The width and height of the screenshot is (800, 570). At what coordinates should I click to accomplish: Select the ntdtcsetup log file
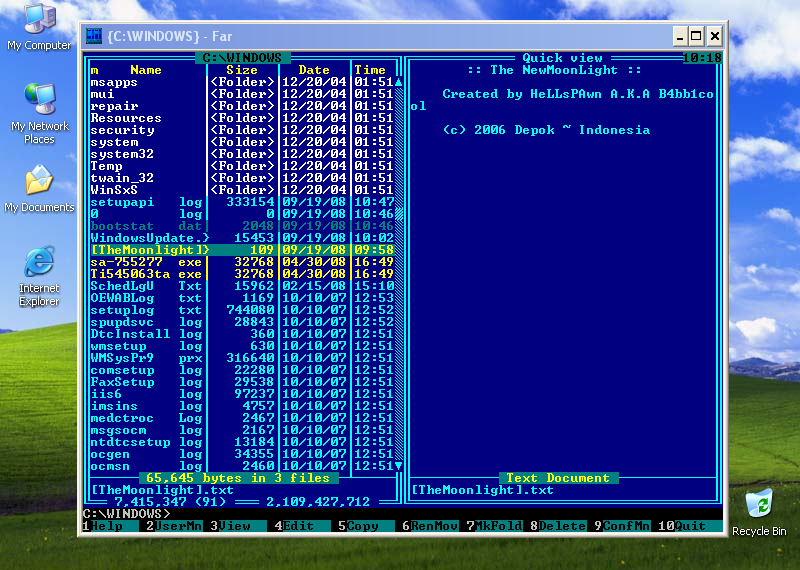[242, 442]
